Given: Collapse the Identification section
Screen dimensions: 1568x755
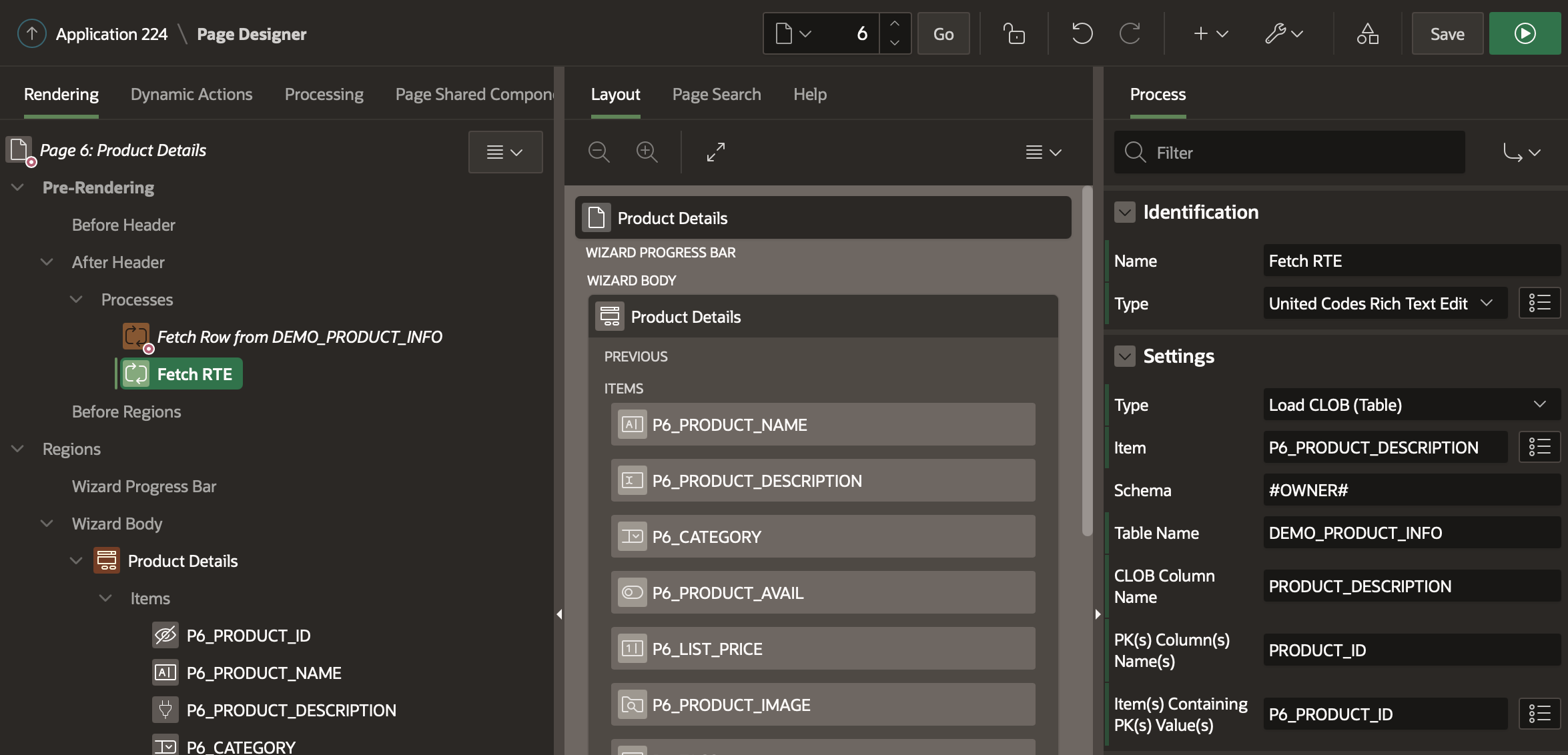Looking at the screenshot, I should click(x=1125, y=212).
